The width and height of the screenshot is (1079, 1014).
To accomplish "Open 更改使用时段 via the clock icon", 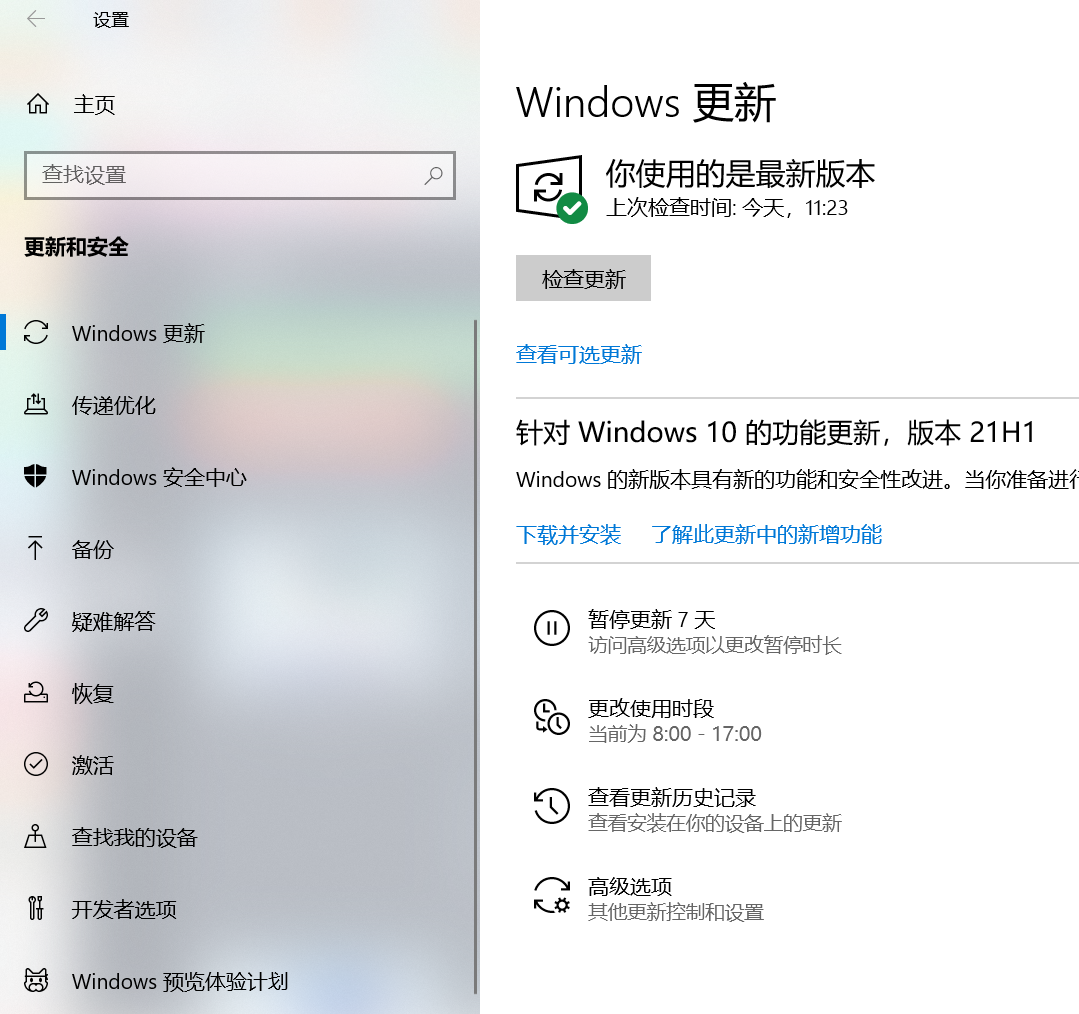I will click(x=552, y=717).
